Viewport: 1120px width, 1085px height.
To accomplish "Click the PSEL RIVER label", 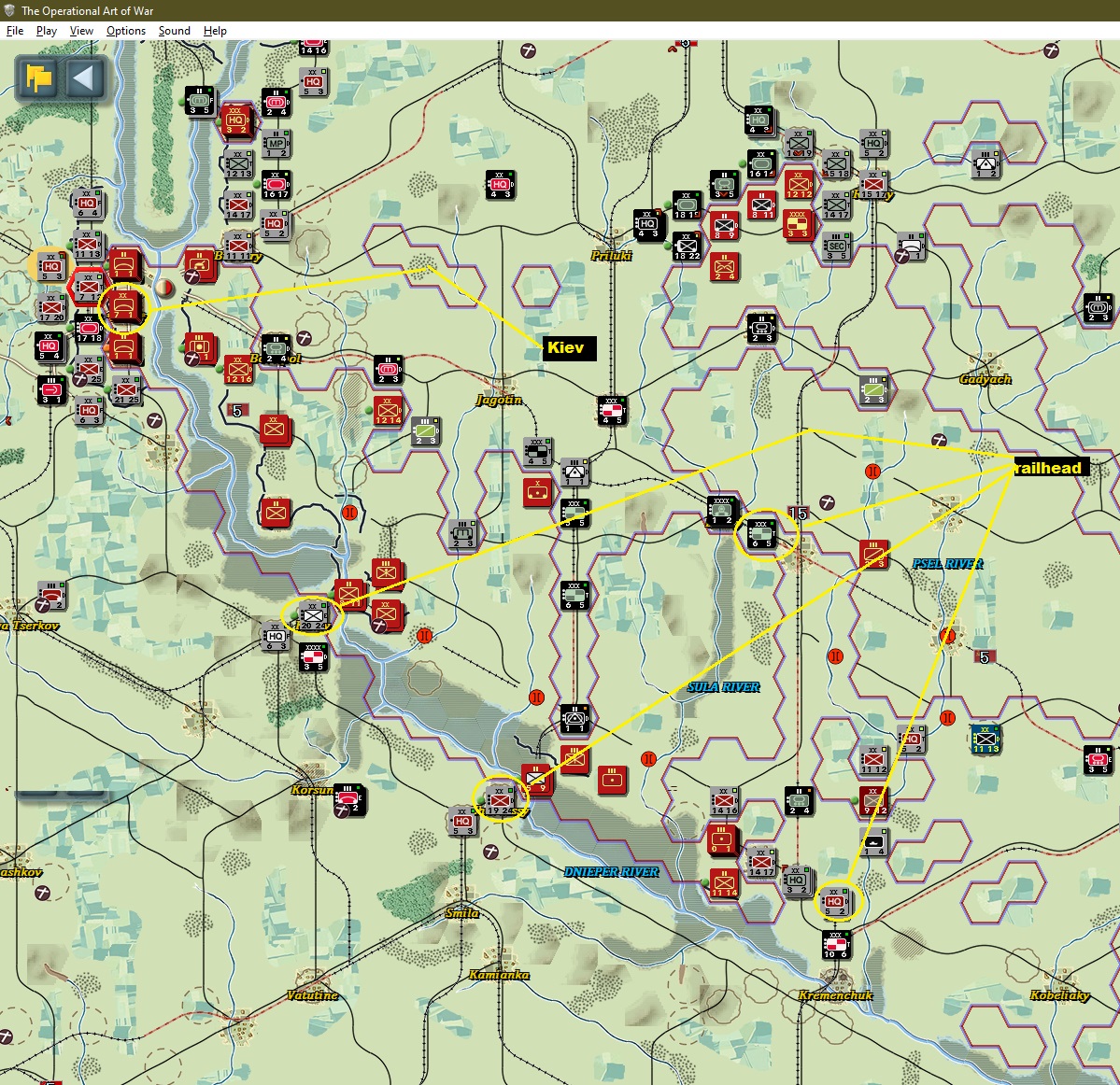I will coord(947,564).
